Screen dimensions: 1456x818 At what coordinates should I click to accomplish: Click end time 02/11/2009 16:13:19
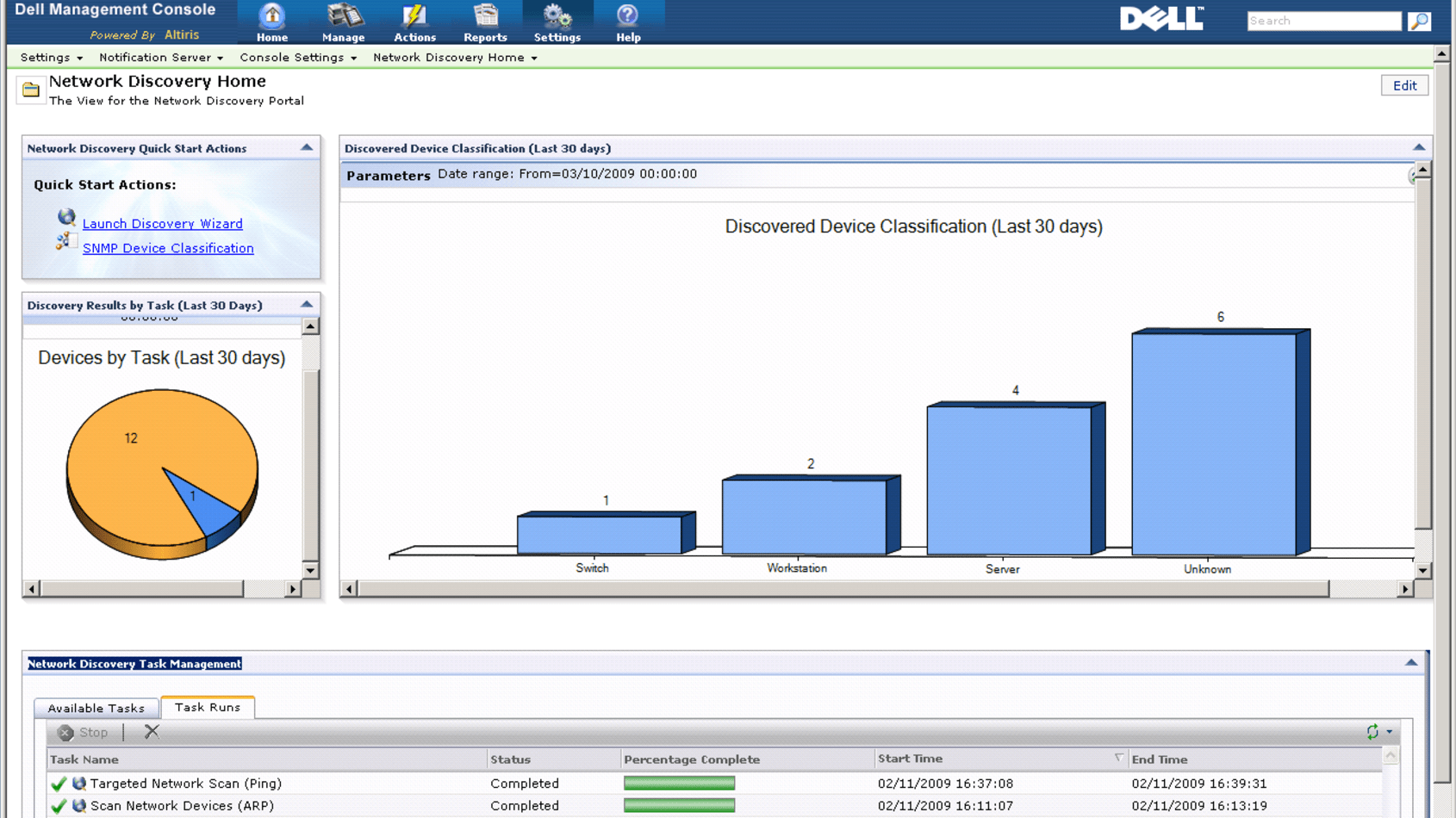[x=1199, y=806]
